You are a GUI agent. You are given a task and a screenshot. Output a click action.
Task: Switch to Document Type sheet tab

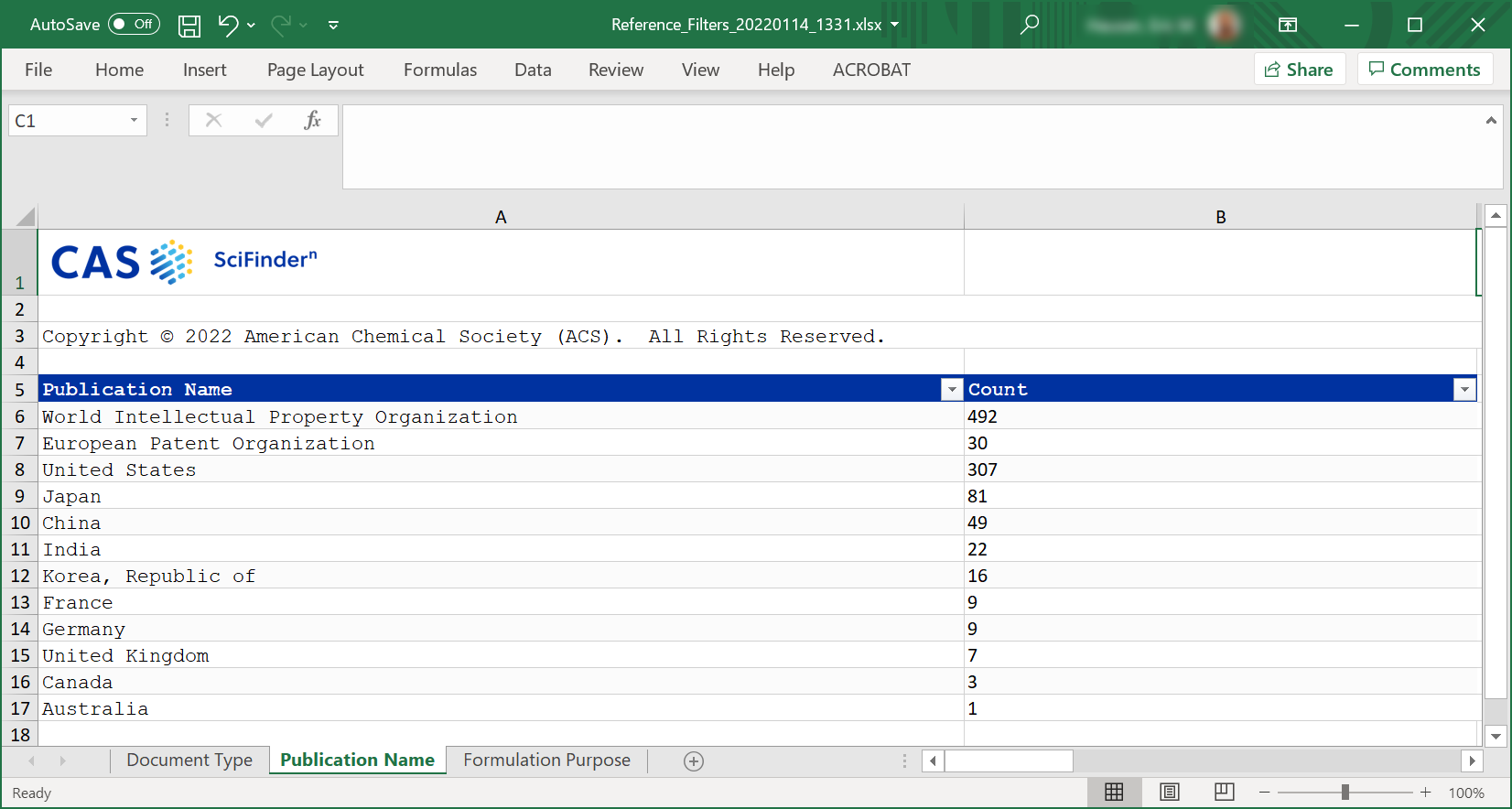(x=189, y=760)
